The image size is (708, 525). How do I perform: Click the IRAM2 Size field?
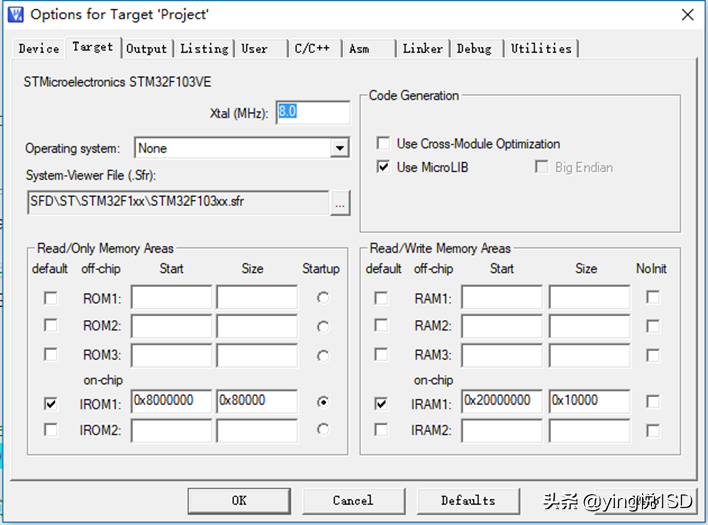(x=589, y=431)
